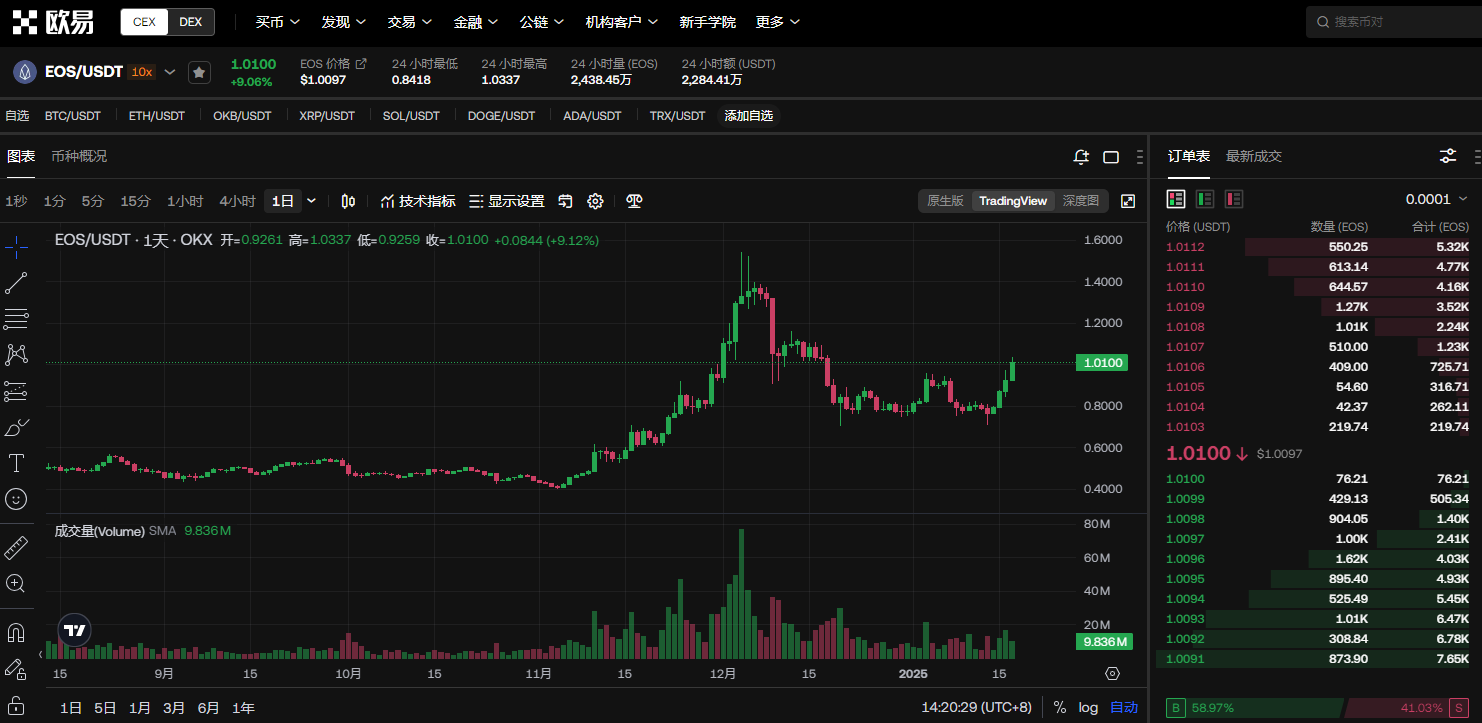Select the trend line drawing tool

click(x=16, y=283)
